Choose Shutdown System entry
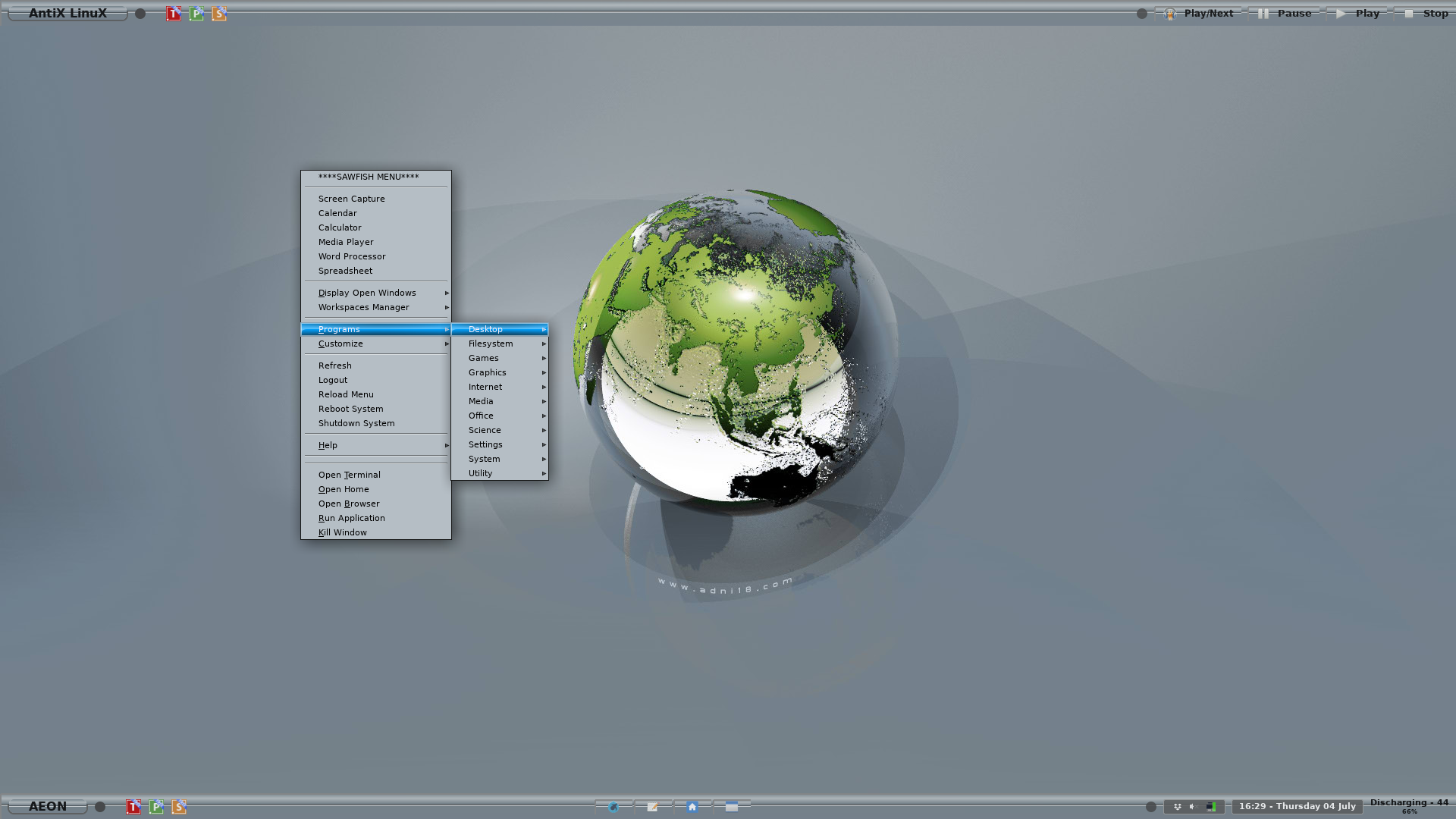Image resolution: width=1456 pixels, height=819 pixels. [x=376, y=423]
